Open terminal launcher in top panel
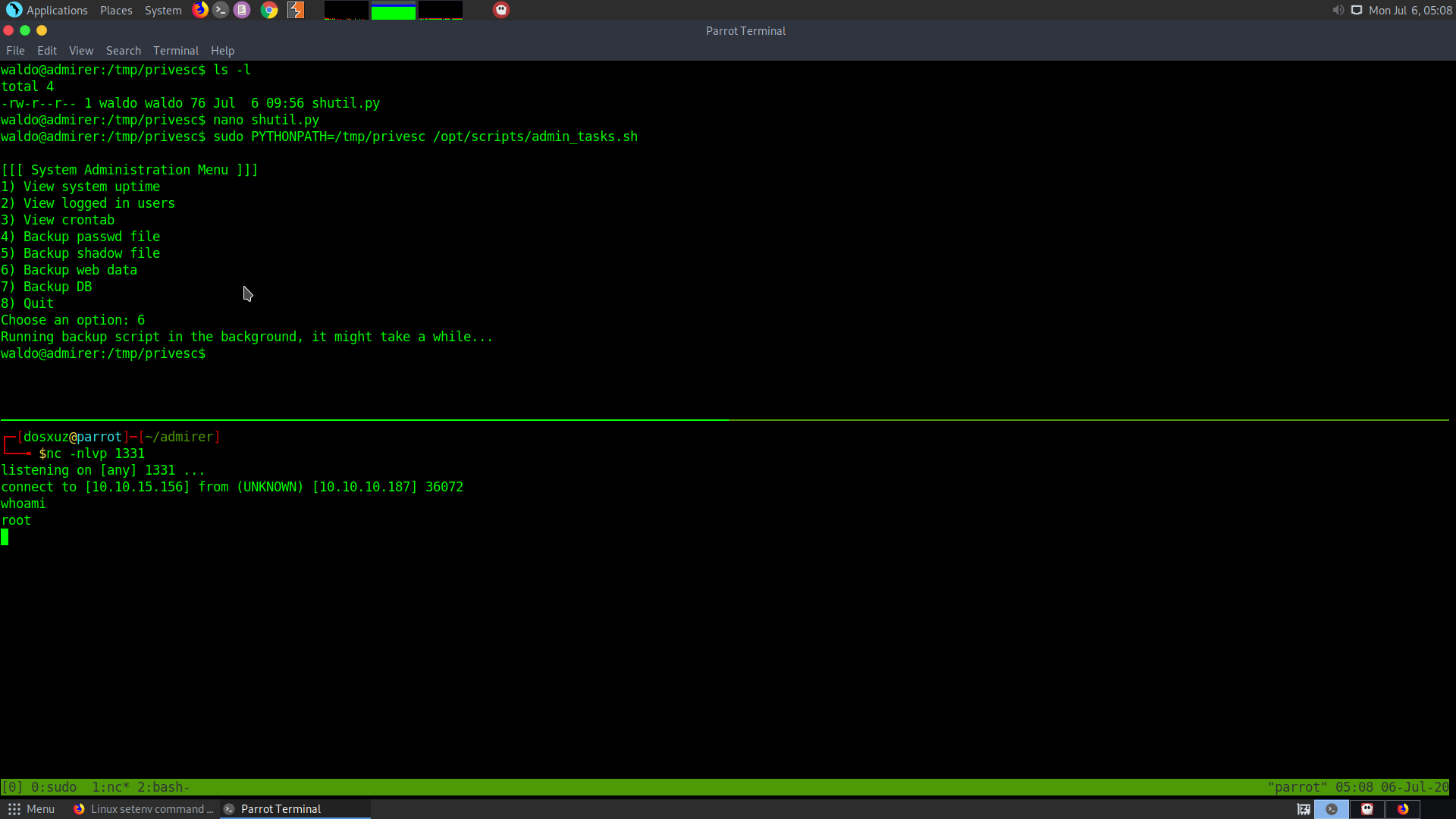1456x819 pixels. coord(221,10)
